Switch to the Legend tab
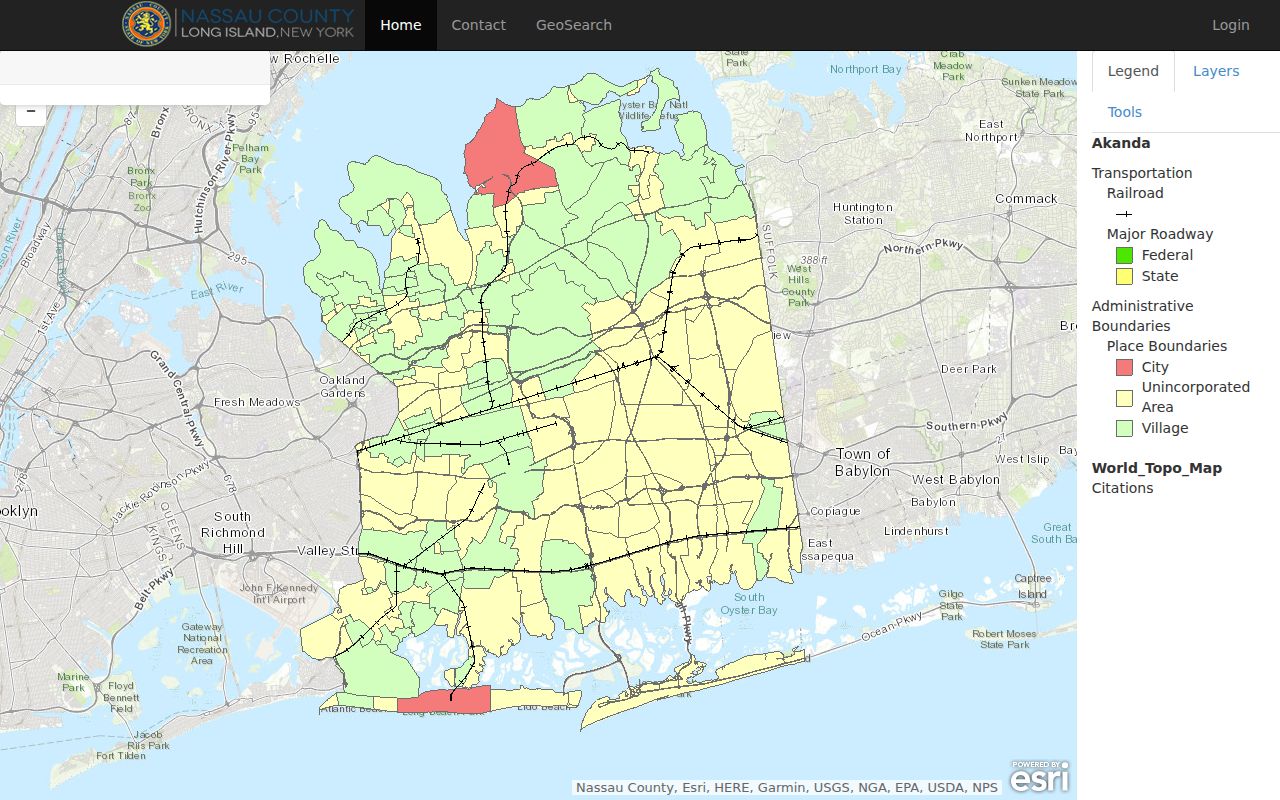Screen dimensions: 1280x800 coord(1133,71)
